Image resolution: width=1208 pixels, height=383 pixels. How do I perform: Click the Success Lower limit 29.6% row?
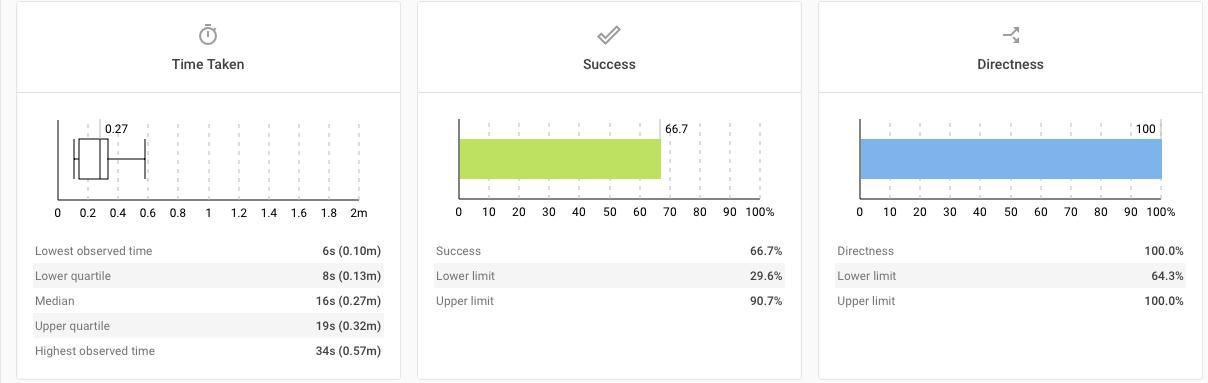pos(609,276)
